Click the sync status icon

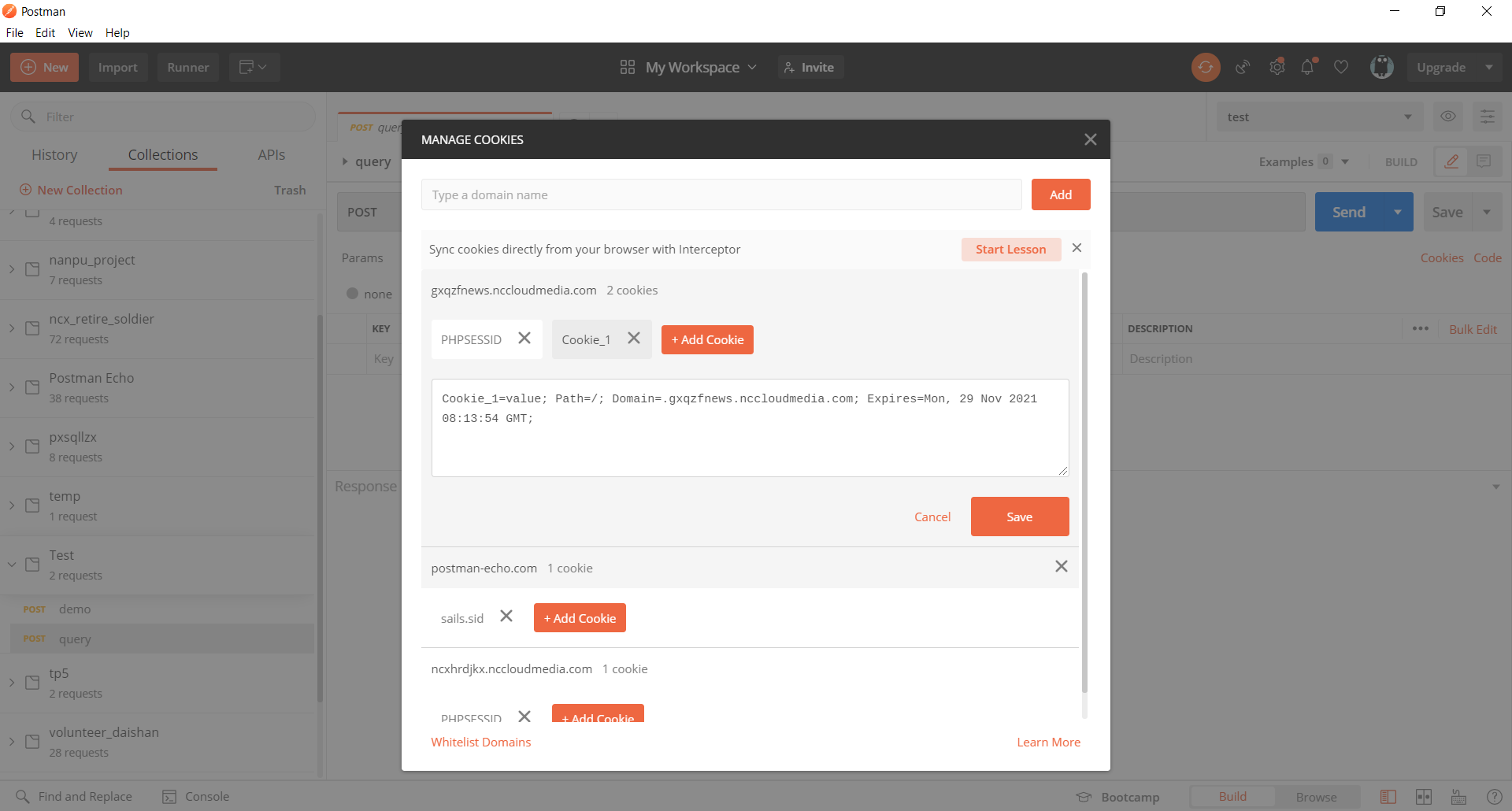1206,68
